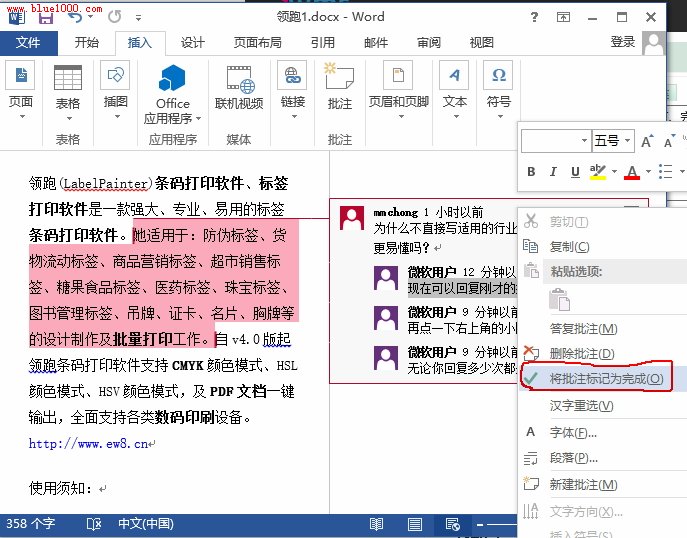Toggle Bold in the mini toolbar
687x538 pixels.
click(x=531, y=172)
